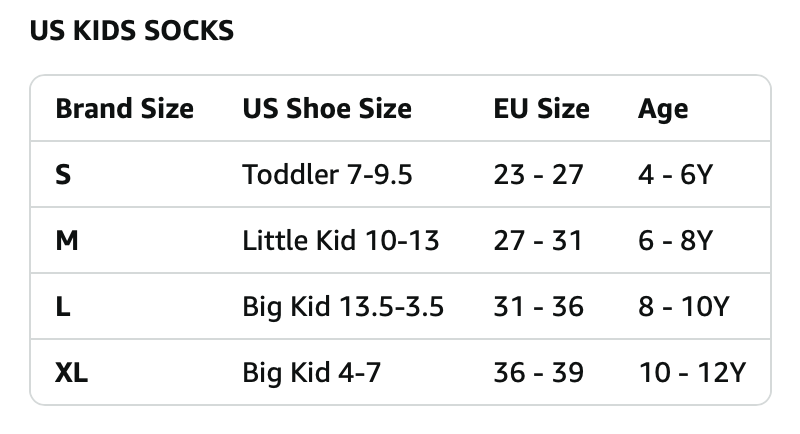Click the 6 - 8Y age cell
This screenshot has height=434, width=800.
pyautogui.click(x=675, y=241)
